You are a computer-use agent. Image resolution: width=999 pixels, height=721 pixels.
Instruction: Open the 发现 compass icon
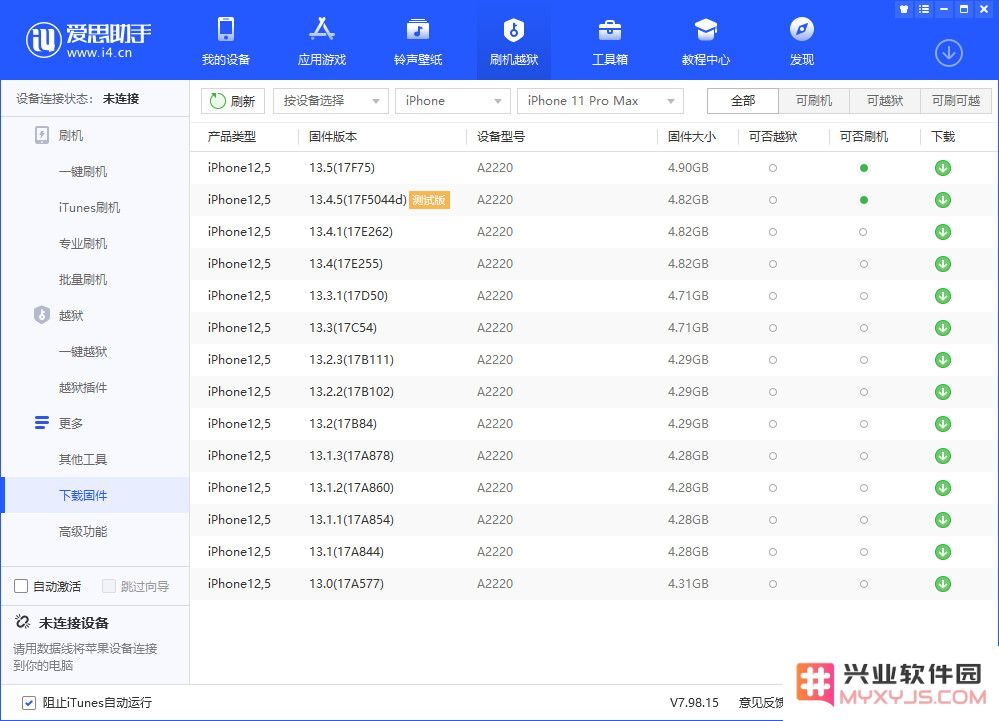click(801, 29)
